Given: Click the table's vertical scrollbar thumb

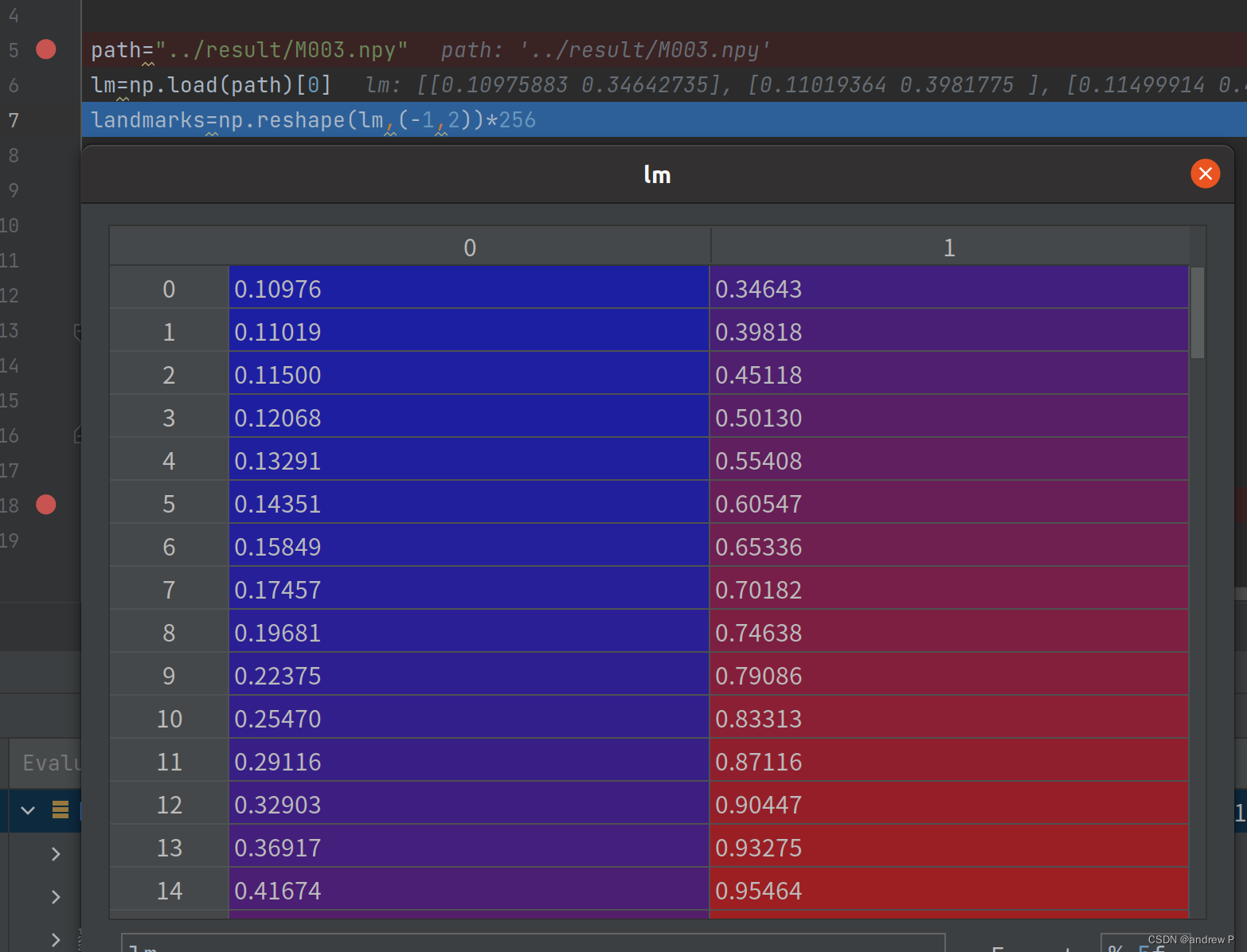Looking at the screenshot, I should point(1197,313).
